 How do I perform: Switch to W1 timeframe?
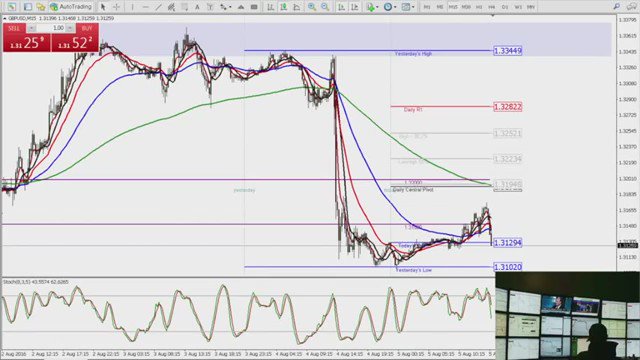[x=518, y=7]
